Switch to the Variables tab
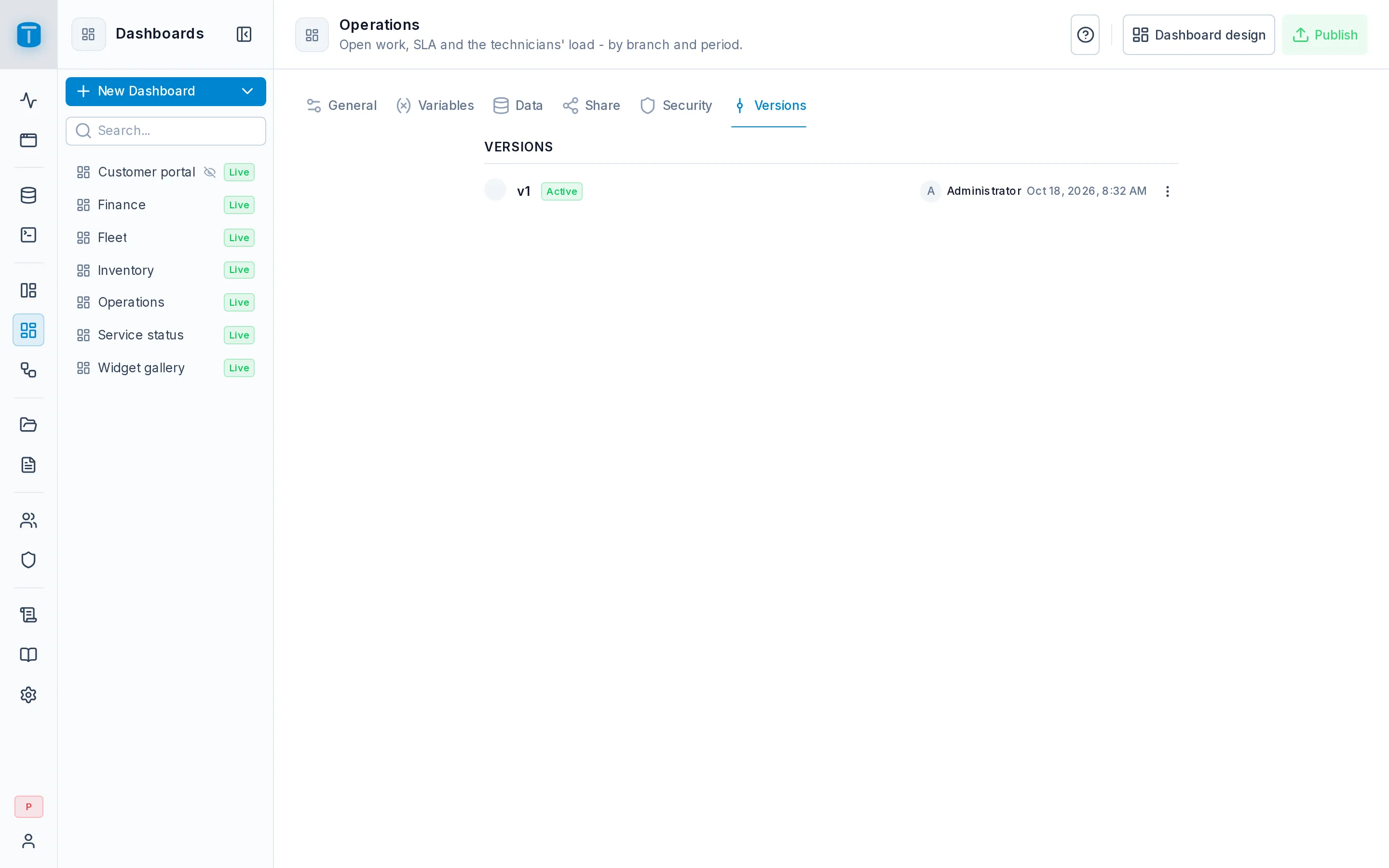The image size is (1389, 868). pyautogui.click(x=435, y=106)
